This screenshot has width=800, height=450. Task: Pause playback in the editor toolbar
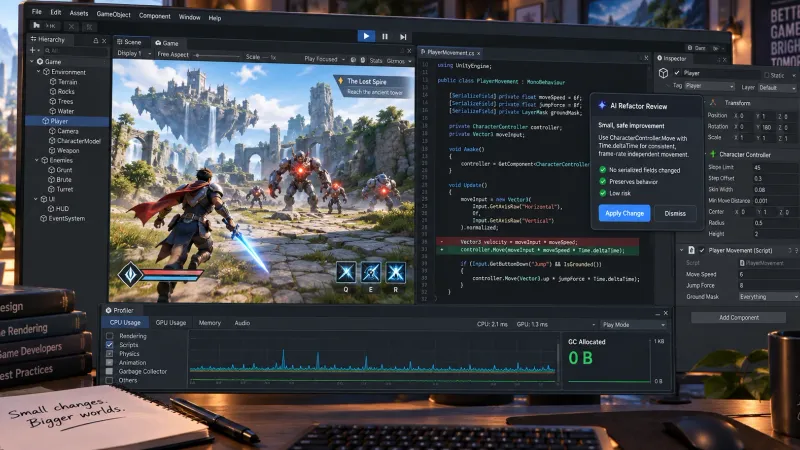pyautogui.click(x=385, y=37)
